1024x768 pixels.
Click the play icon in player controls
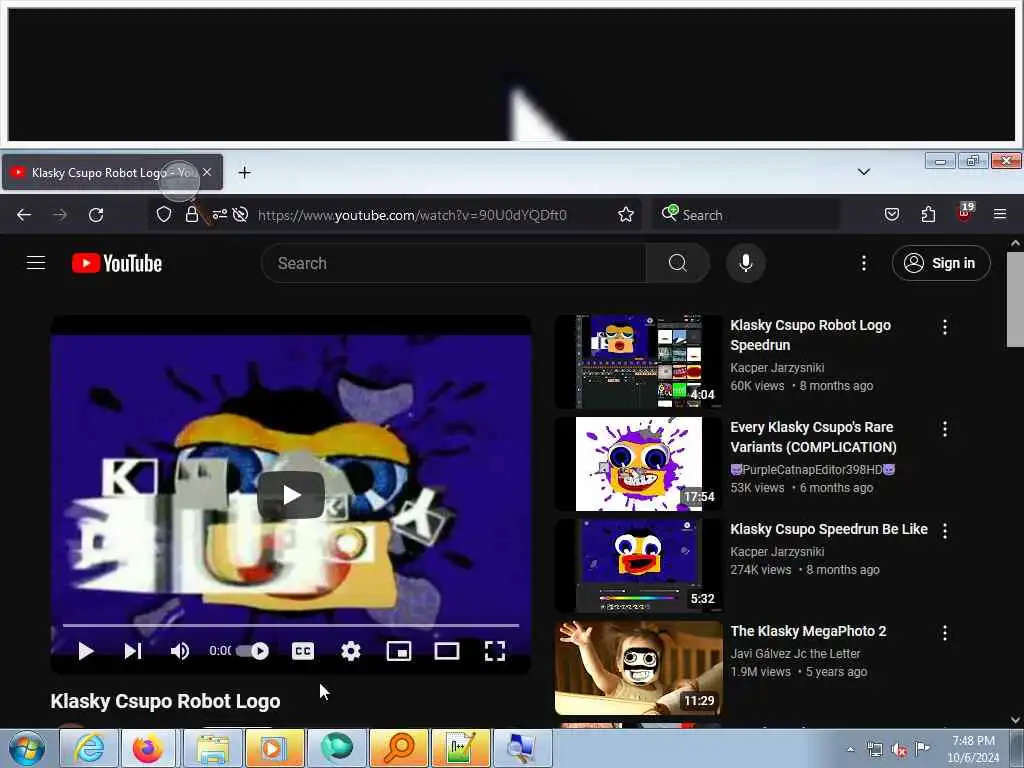coord(86,651)
